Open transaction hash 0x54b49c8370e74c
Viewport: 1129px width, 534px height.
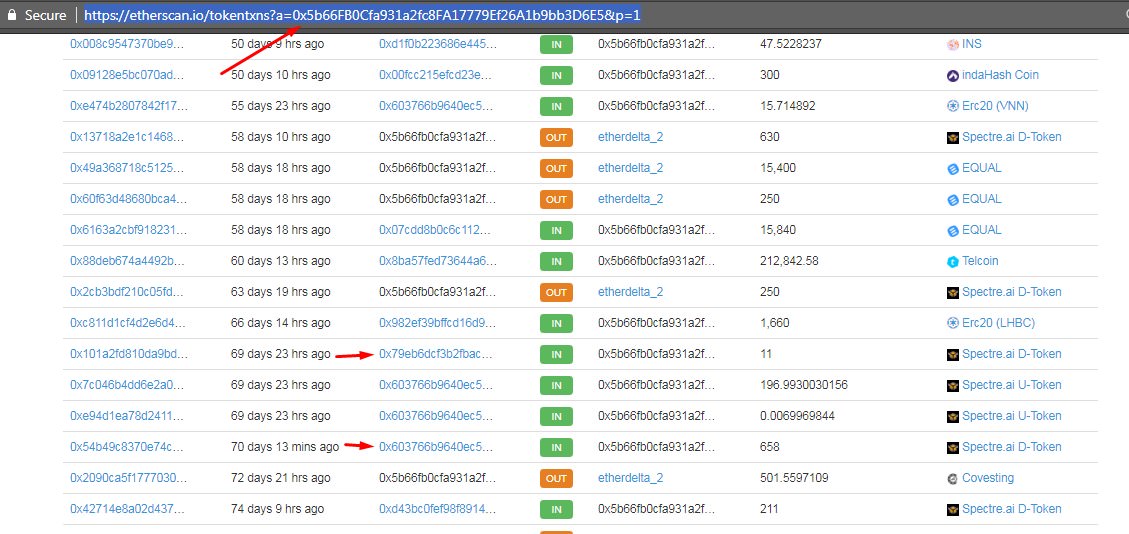(x=127, y=447)
